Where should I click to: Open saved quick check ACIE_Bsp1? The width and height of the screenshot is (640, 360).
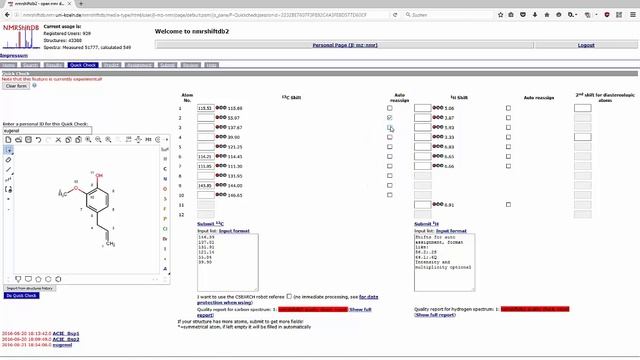[x=66, y=333]
